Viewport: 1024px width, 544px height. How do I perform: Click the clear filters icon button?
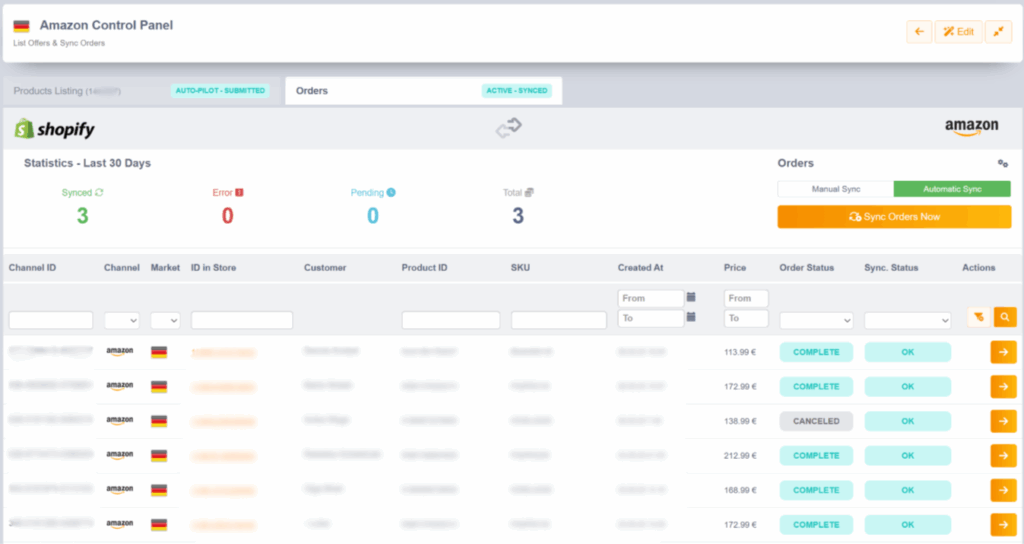979,317
